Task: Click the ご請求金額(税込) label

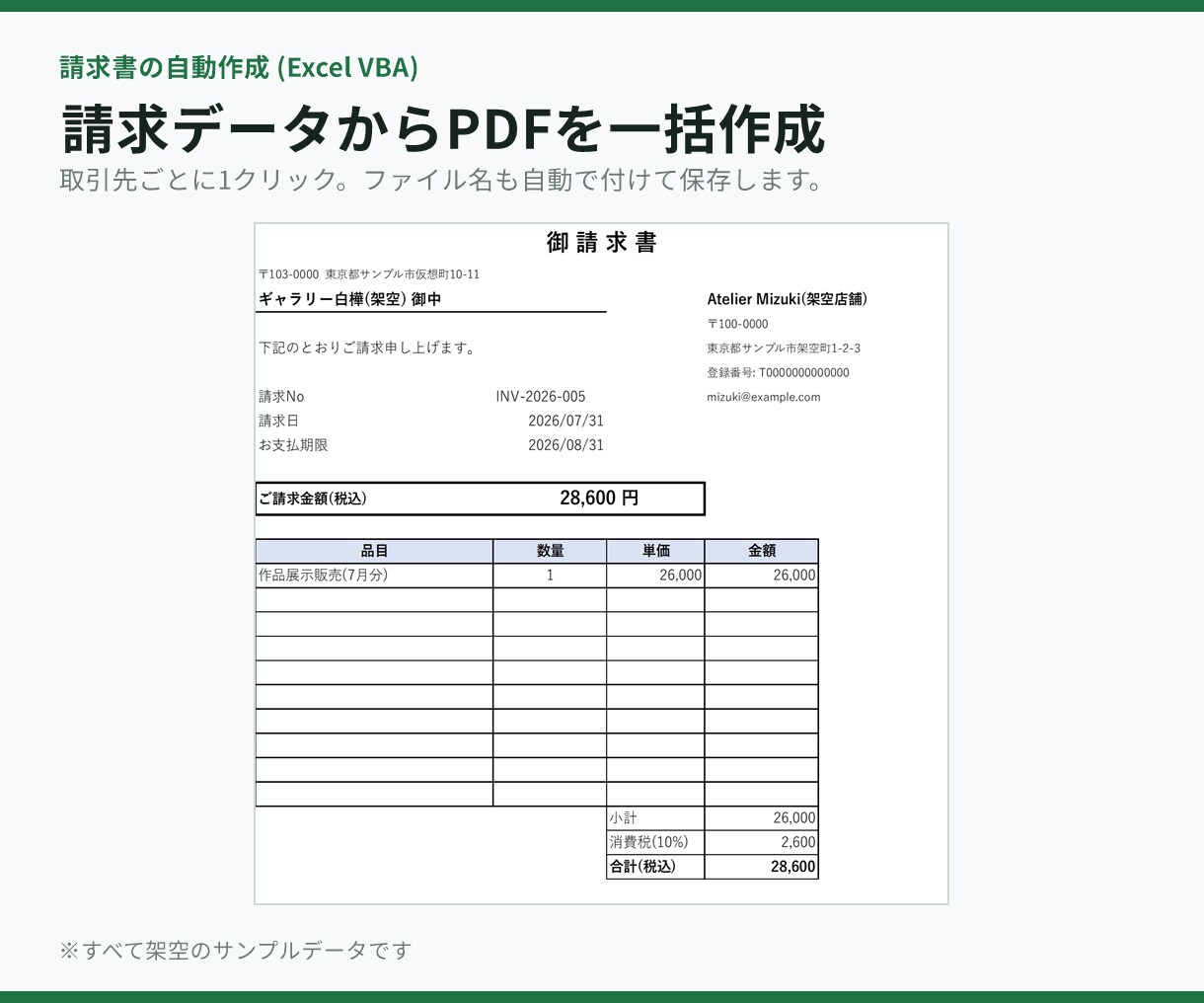Action: tap(313, 499)
